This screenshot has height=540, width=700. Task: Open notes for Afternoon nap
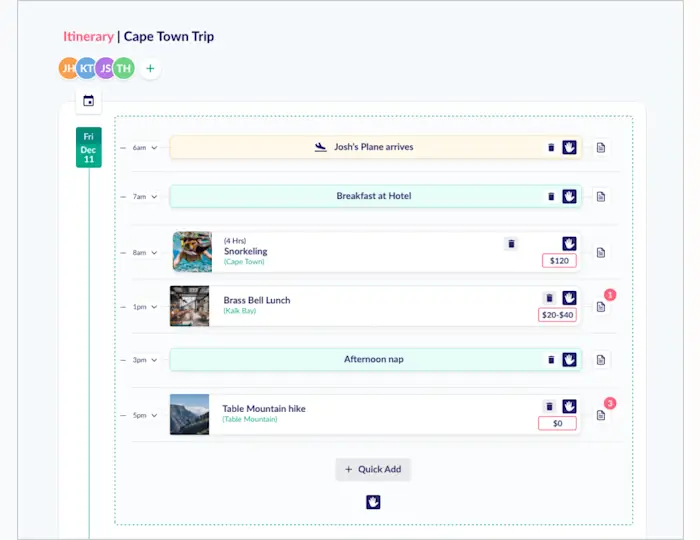601,360
